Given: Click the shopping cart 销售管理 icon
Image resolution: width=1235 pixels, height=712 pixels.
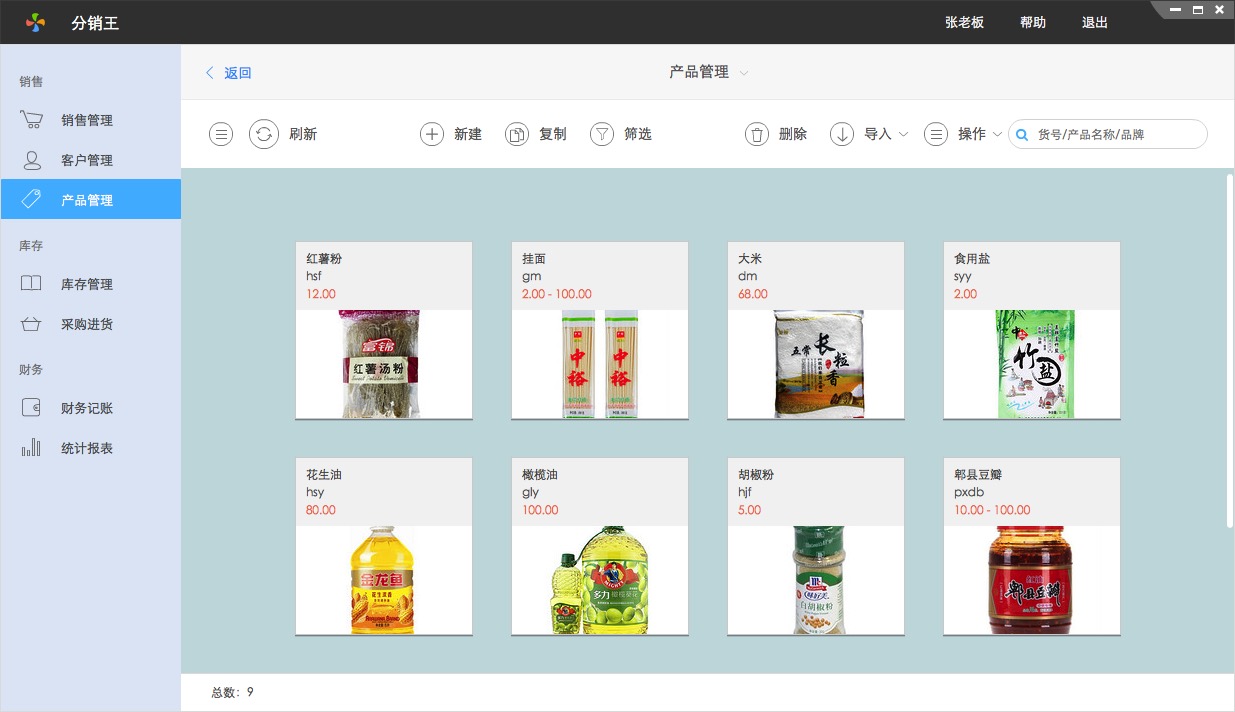Looking at the screenshot, I should point(31,120).
